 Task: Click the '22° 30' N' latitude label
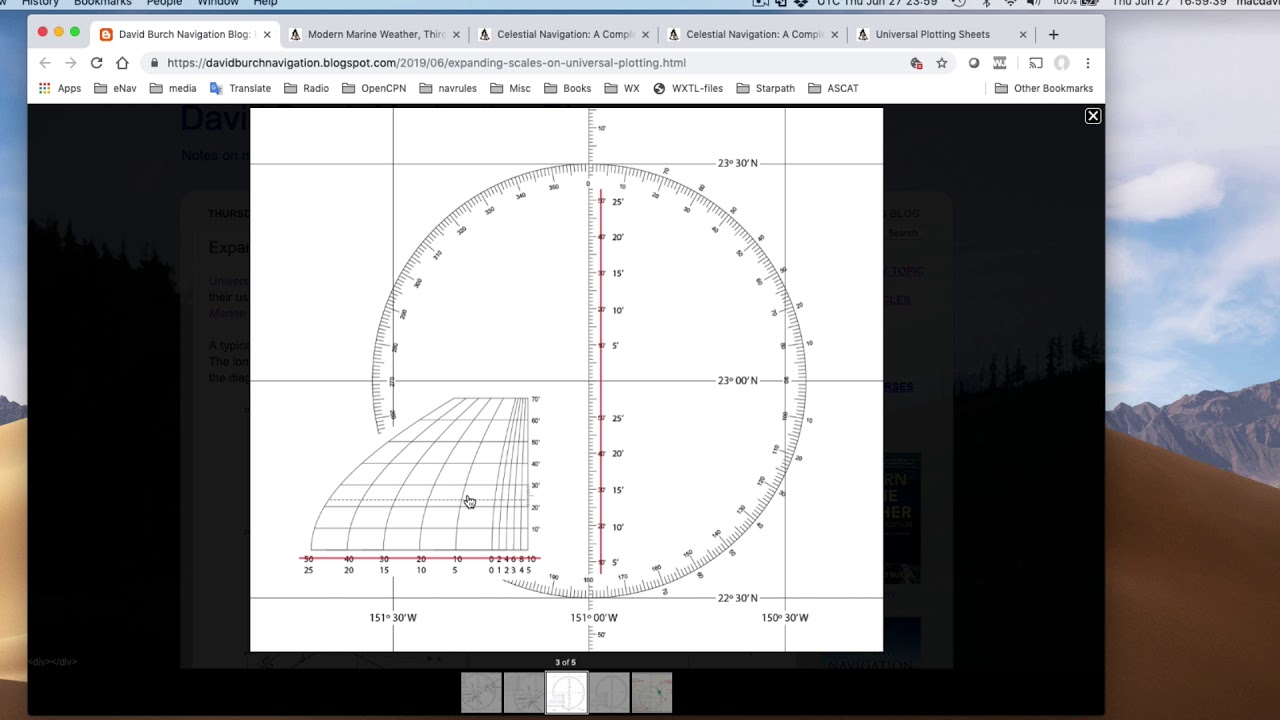pos(738,598)
